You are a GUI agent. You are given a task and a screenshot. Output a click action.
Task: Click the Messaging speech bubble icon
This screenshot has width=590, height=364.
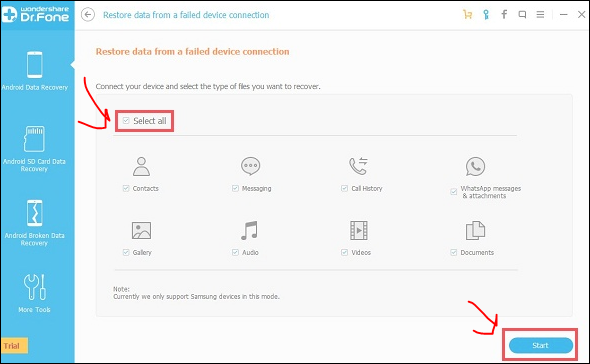pos(251,166)
